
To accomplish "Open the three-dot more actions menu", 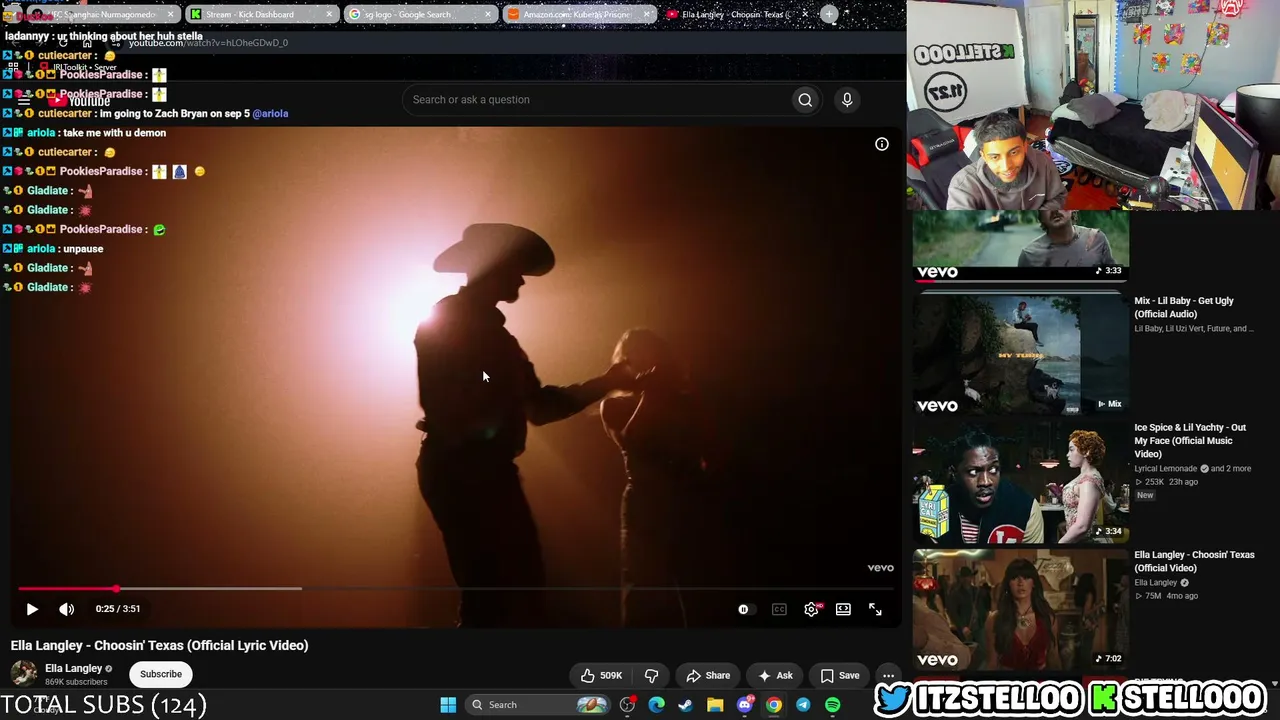I will [888, 676].
